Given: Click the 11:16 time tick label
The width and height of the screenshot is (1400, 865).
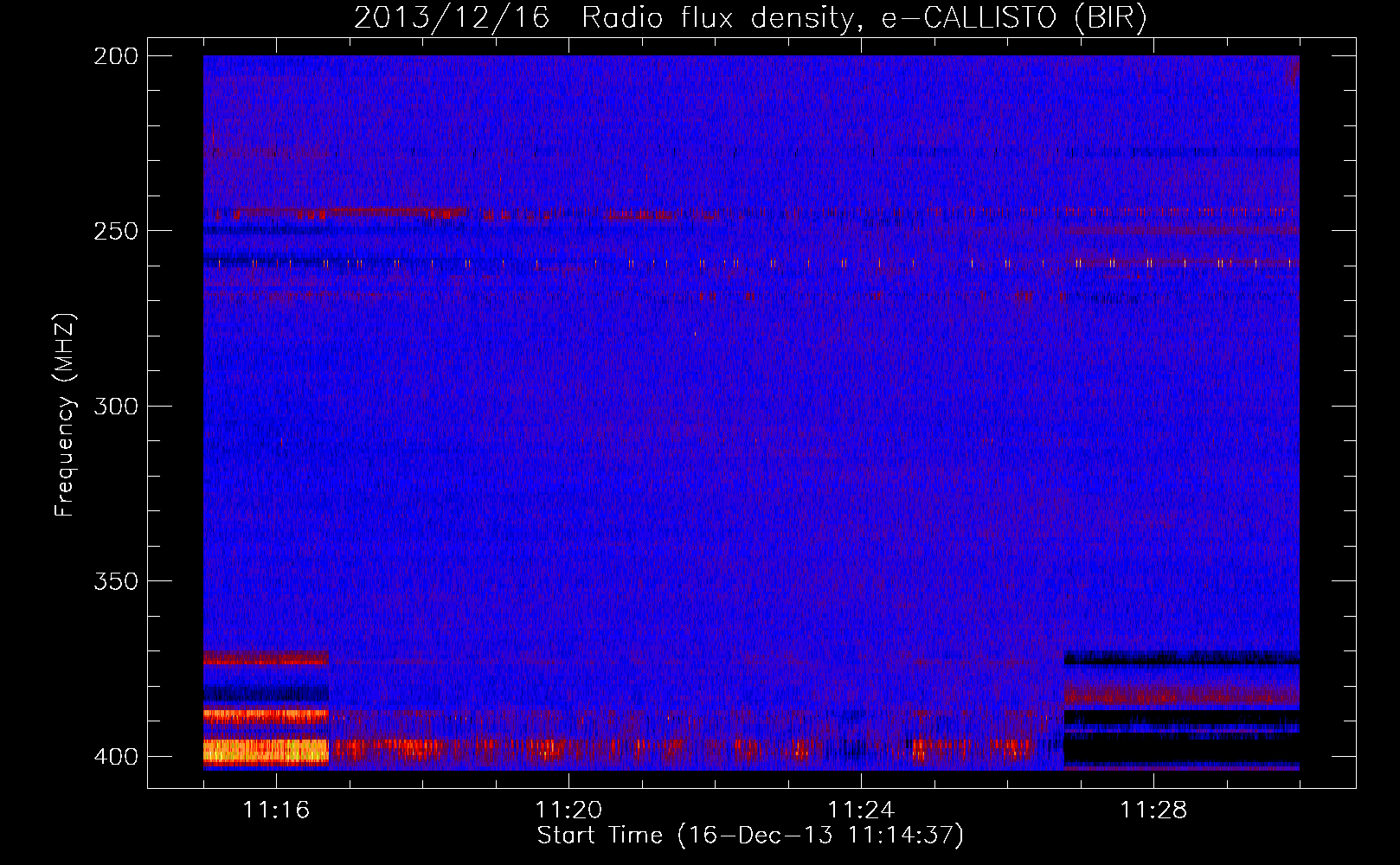Looking at the screenshot, I should [276, 810].
